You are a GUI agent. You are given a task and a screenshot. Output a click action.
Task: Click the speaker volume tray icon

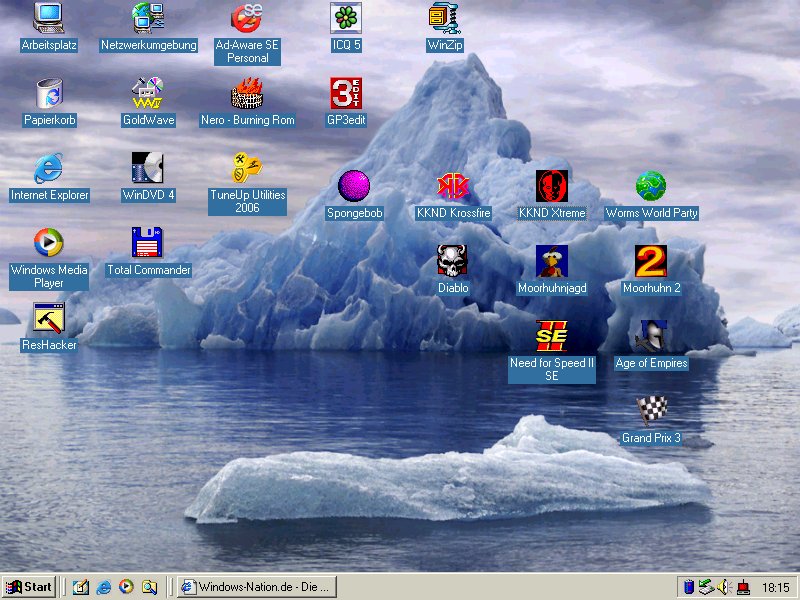(725, 587)
